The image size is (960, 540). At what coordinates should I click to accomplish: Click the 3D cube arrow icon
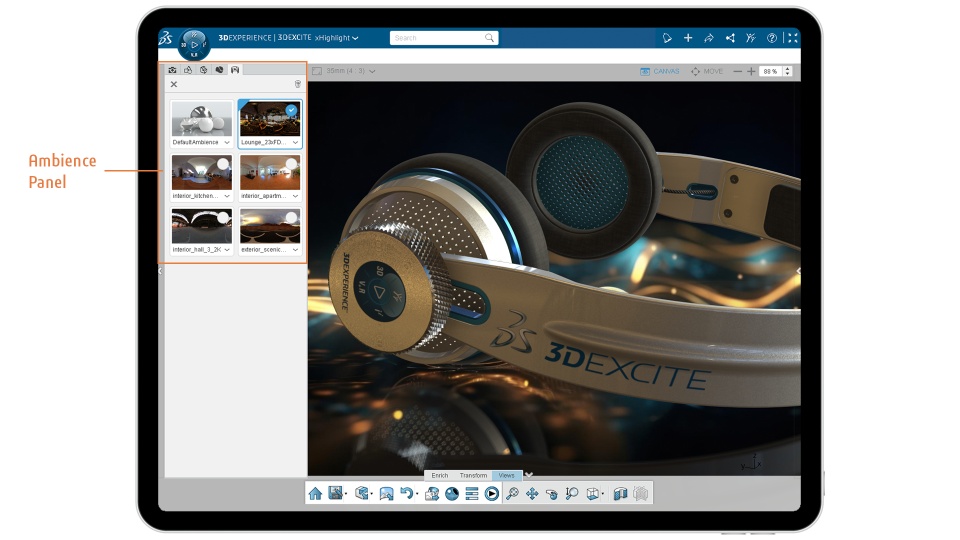coord(362,493)
